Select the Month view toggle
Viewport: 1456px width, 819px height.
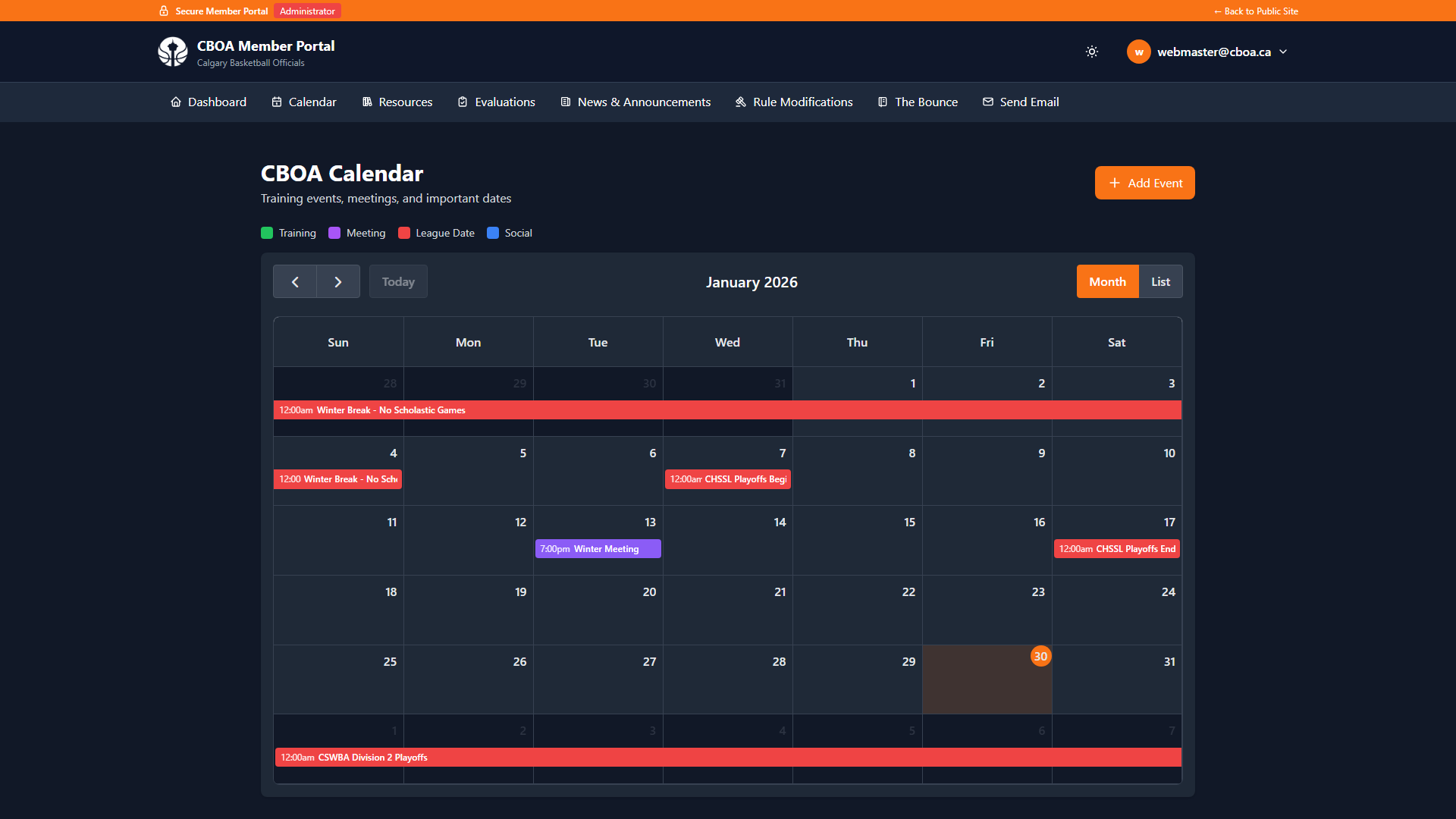[1107, 281]
